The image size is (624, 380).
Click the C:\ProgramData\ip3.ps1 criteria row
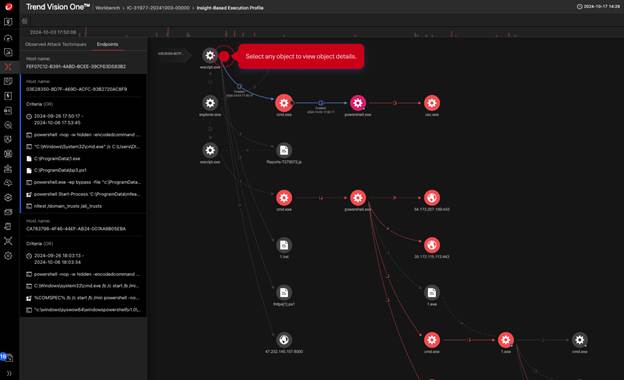[84, 170]
